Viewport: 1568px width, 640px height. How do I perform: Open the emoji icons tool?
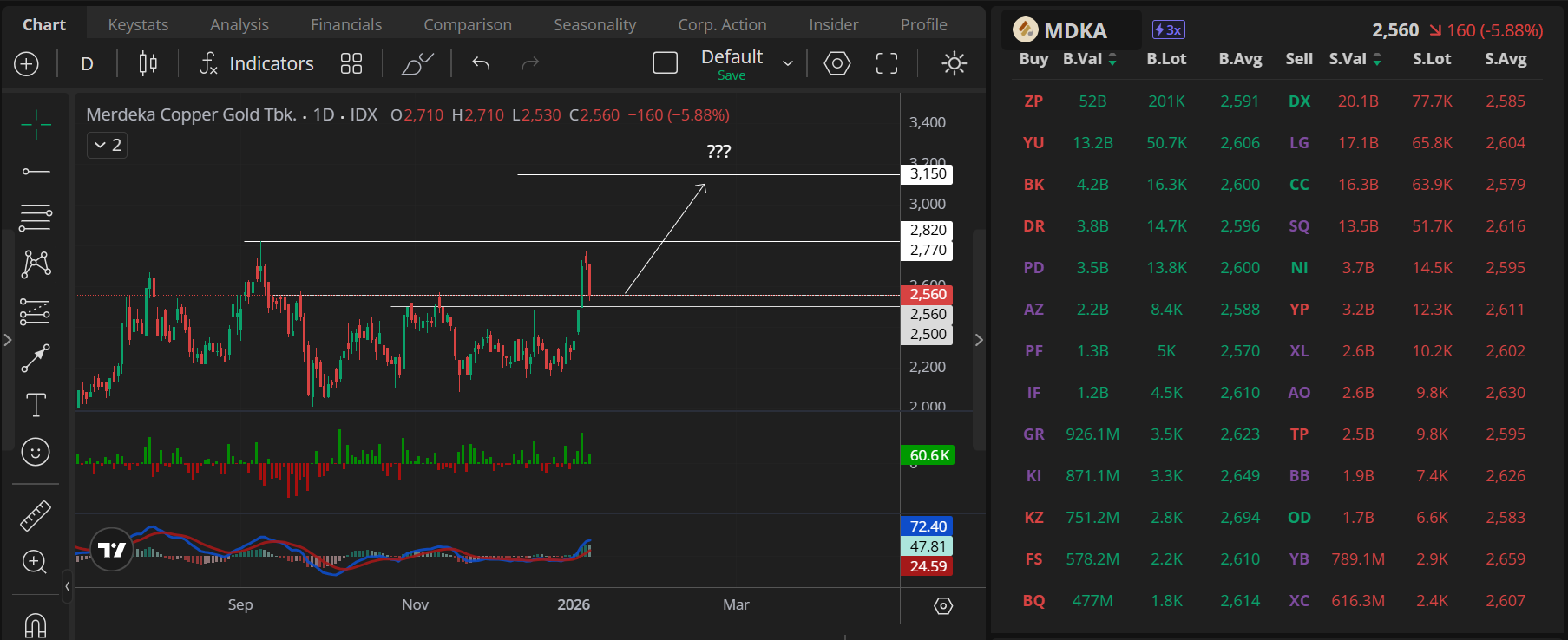tap(36, 452)
